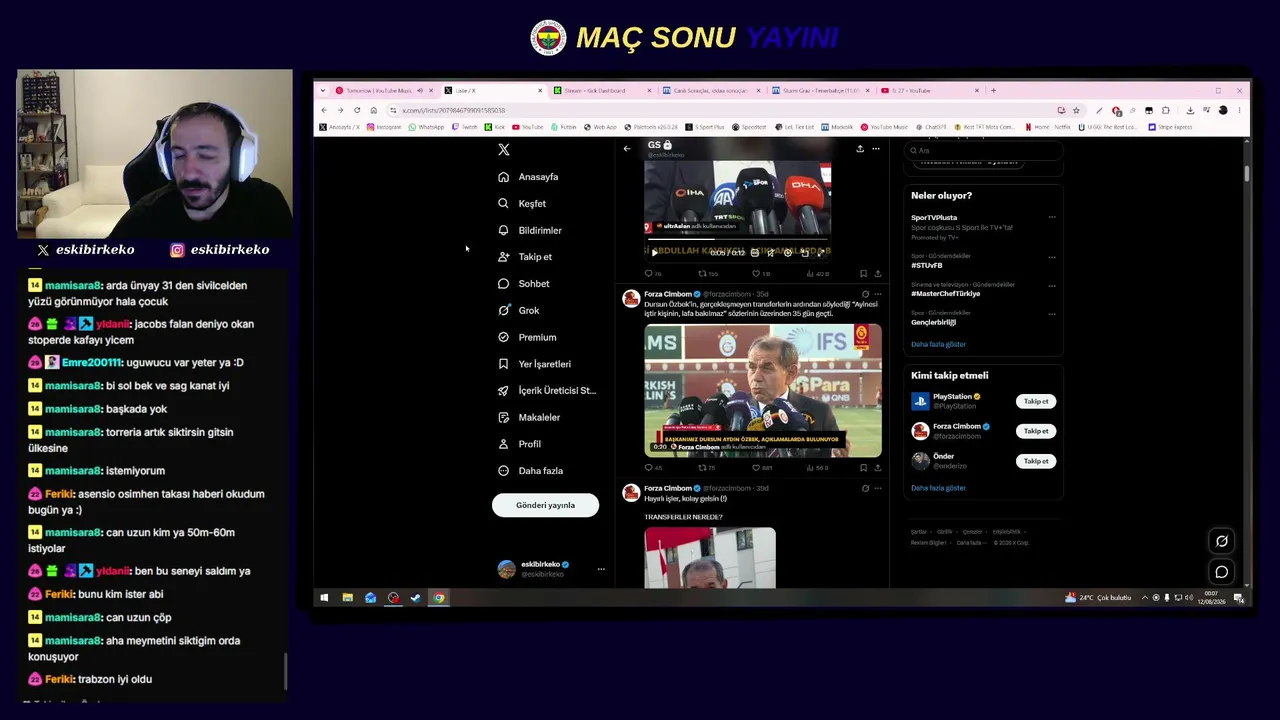Open İçerik Üreticisi Stüdyosu item
The height and width of the screenshot is (720, 1280).
coord(547,391)
